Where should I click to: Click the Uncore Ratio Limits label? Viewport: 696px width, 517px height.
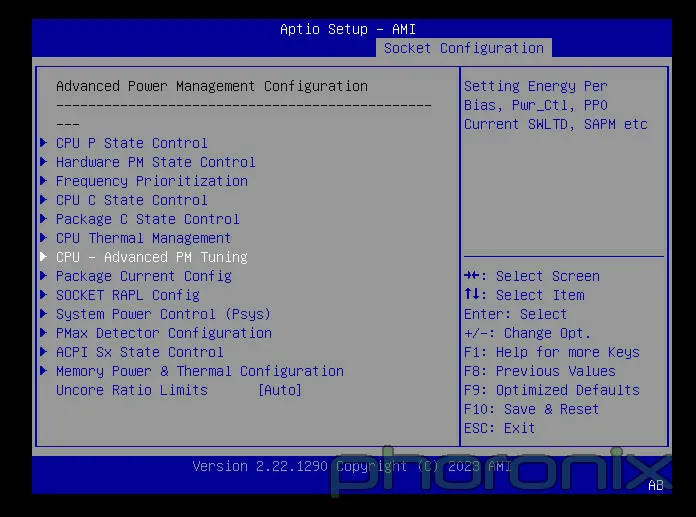[131, 390]
